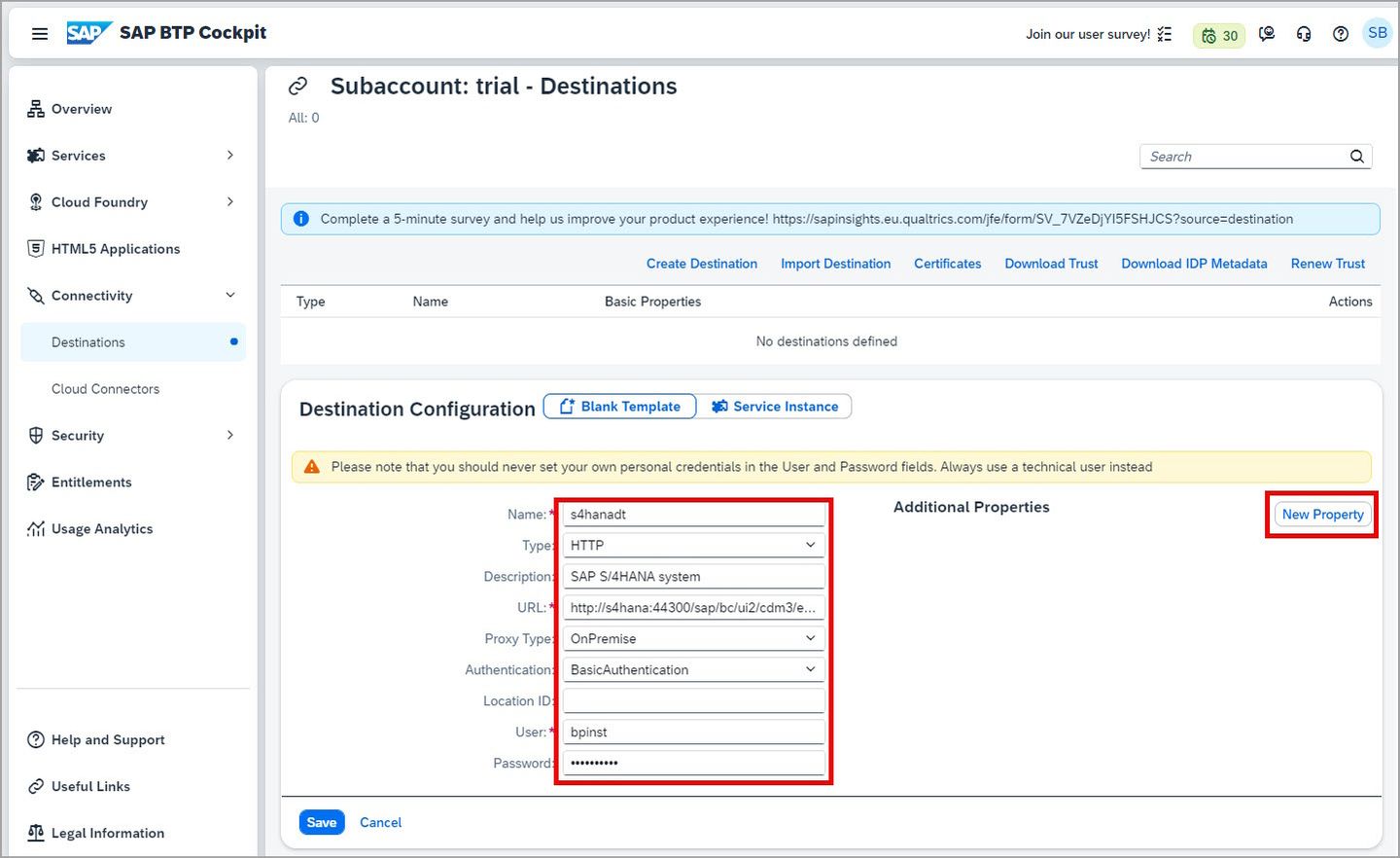
Task: Click the empty Location ID field
Action: (x=694, y=701)
